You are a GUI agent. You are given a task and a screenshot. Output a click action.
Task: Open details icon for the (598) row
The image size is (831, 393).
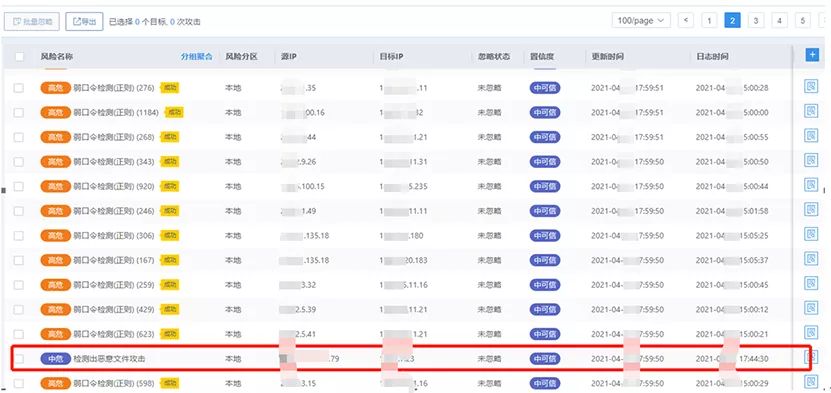pyautogui.click(x=811, y=382)
